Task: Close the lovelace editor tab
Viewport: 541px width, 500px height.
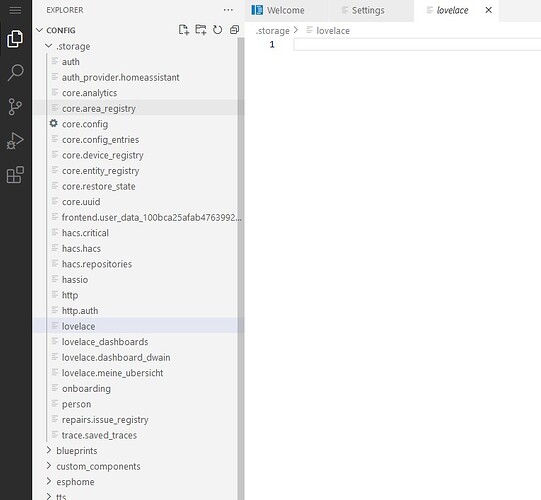Action: click(x=489, y=10)
